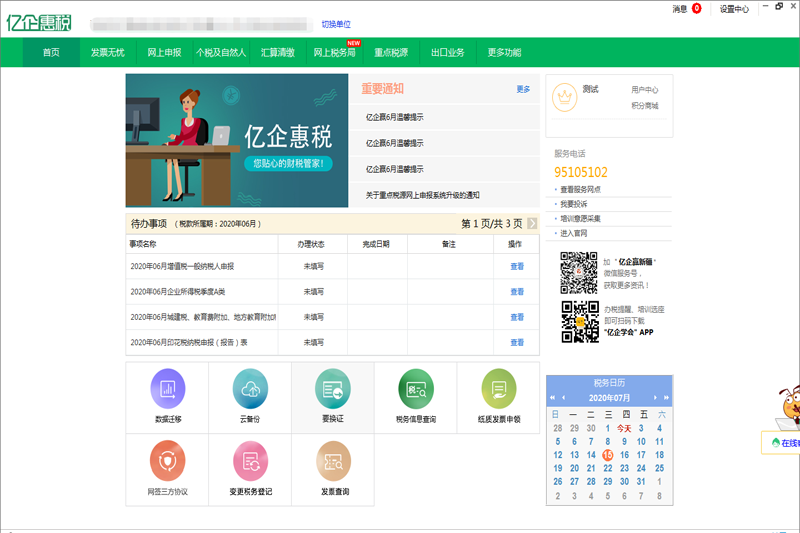Click the 切换单位 link
800x533 pixels.
[336, 24]
